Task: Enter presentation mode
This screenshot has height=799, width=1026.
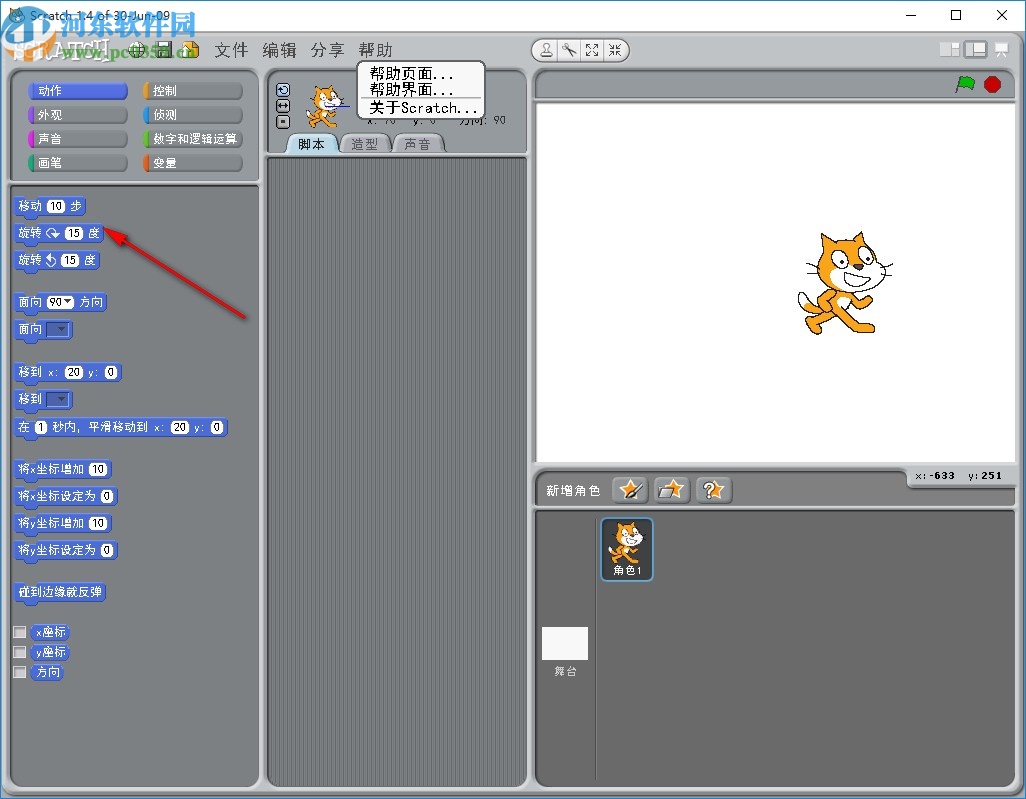Action: (x=1001, y=49)
